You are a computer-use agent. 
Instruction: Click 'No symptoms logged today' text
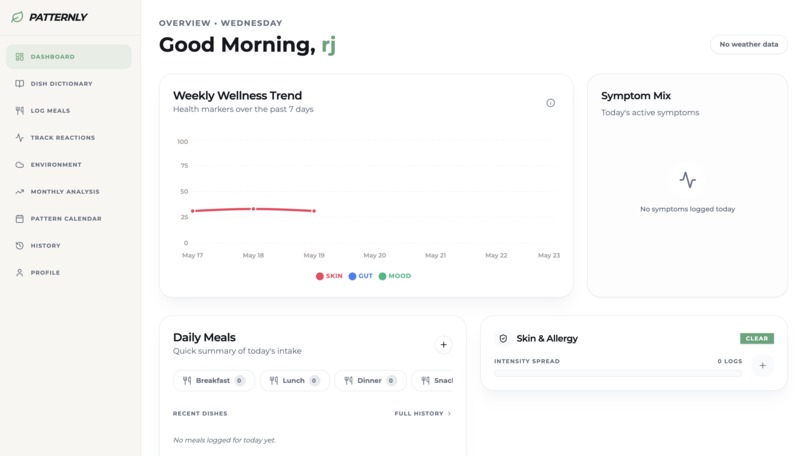[687, 209]
